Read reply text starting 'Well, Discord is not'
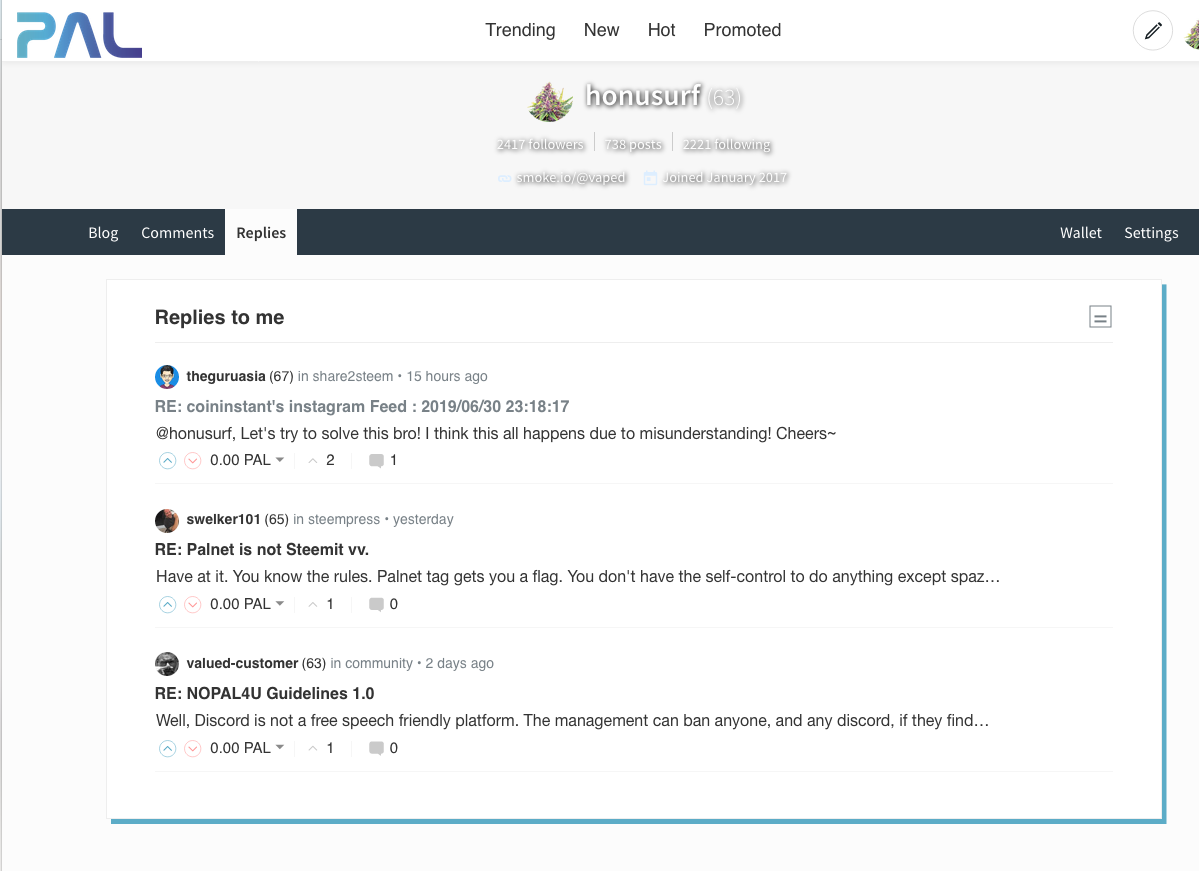Screen dimensions: 1199x871 tap(572, 720)
